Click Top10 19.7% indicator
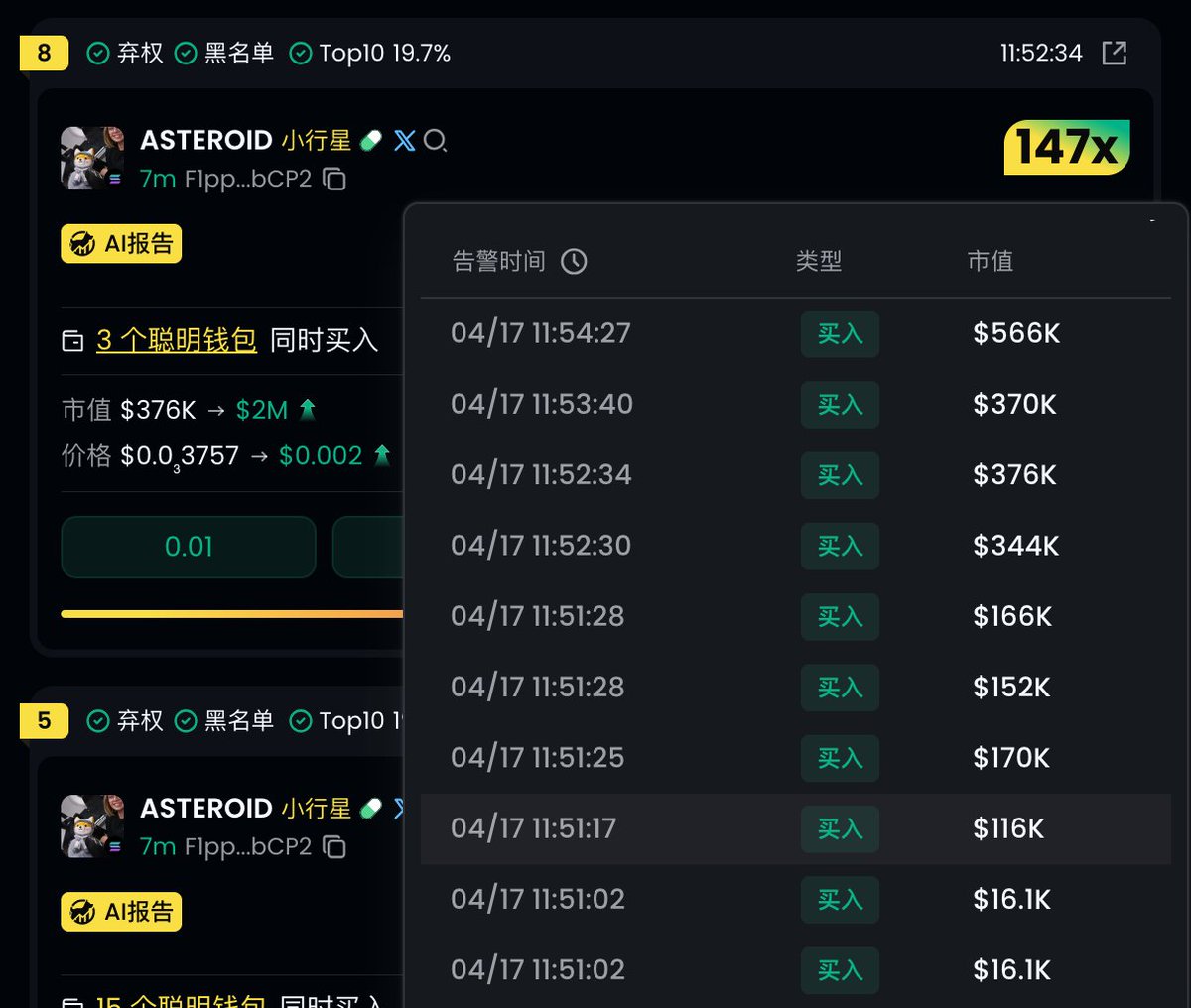 369,53
